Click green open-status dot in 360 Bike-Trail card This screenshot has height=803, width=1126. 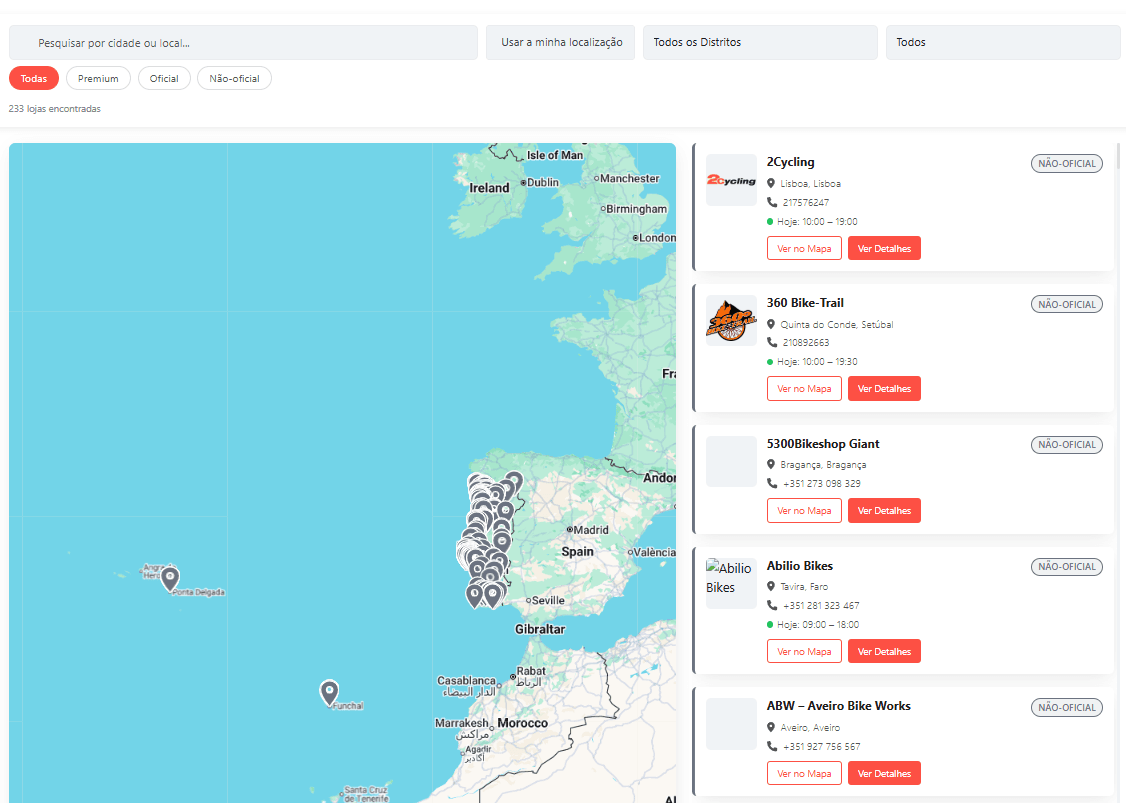(770, 362)
